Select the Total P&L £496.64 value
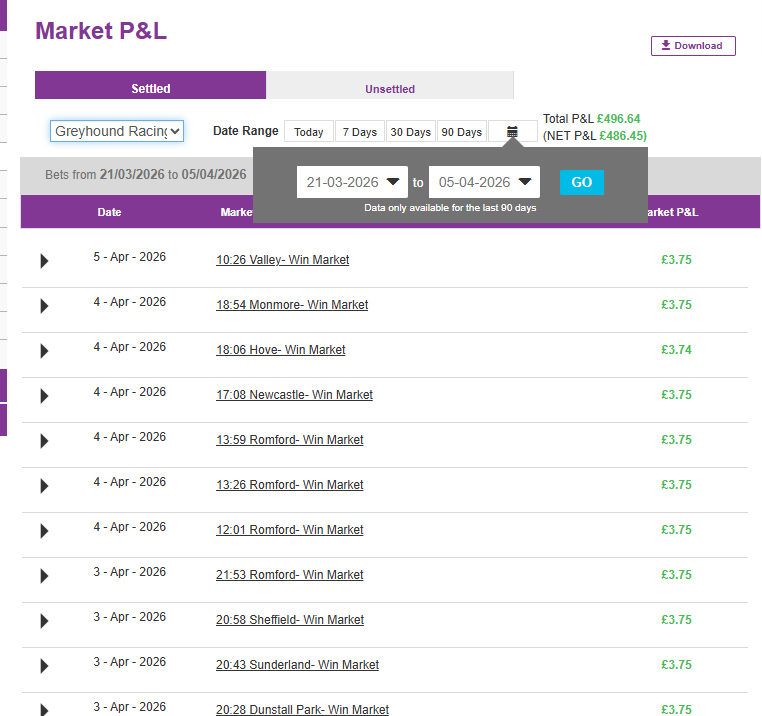This screenshot has width=762, height=716. point(618,119)
